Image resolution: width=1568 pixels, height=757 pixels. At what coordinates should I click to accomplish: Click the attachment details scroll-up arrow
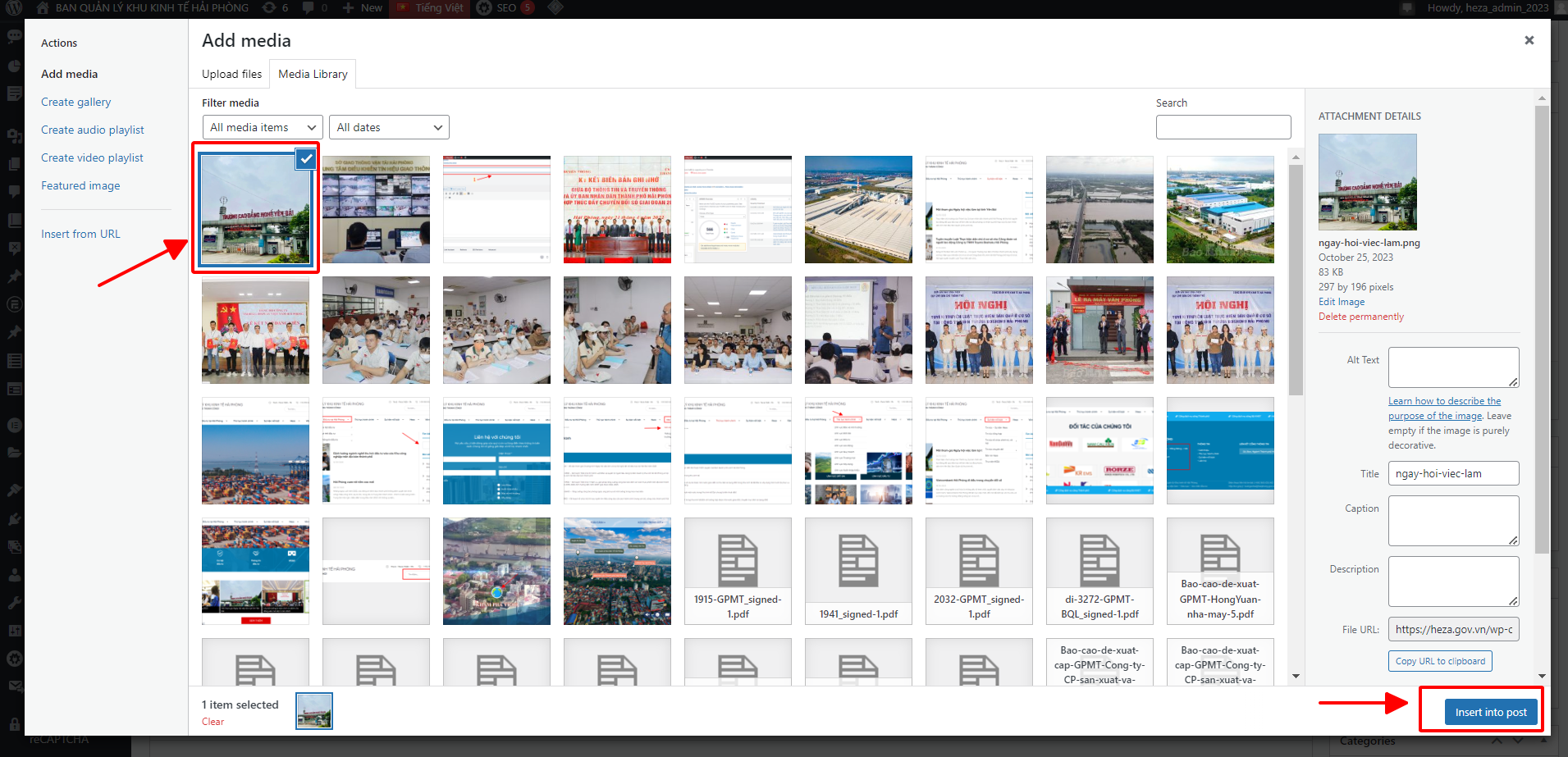pos(1542,98)
